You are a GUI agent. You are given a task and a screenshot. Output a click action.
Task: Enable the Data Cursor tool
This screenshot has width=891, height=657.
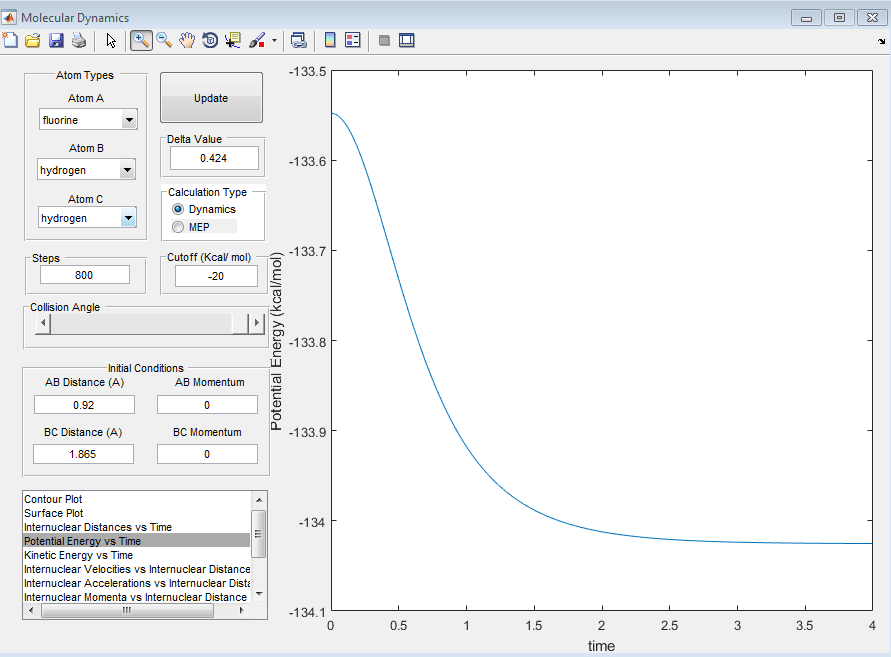click(233, 40)
